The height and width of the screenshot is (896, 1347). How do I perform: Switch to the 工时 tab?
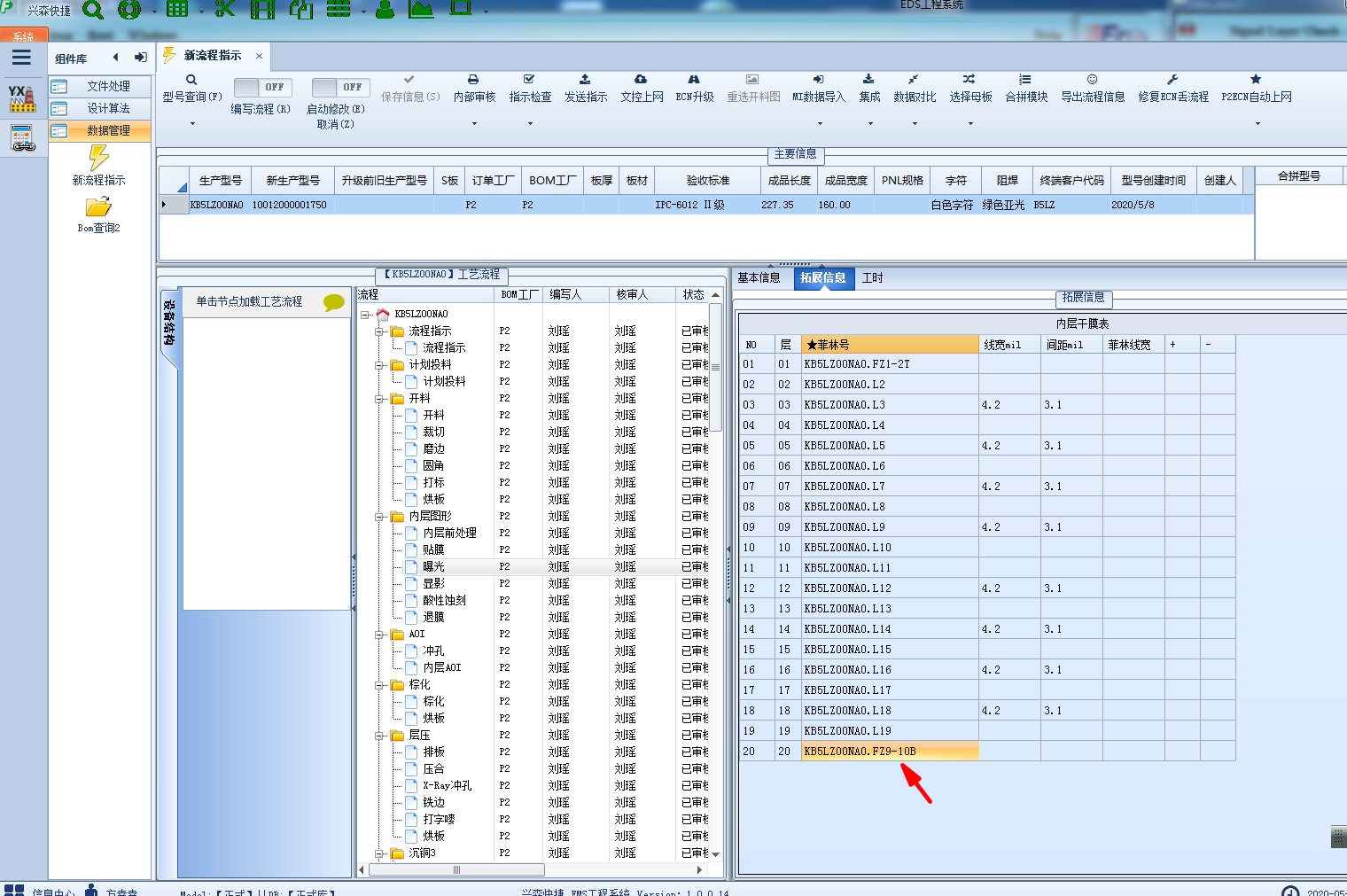(872, 278)
